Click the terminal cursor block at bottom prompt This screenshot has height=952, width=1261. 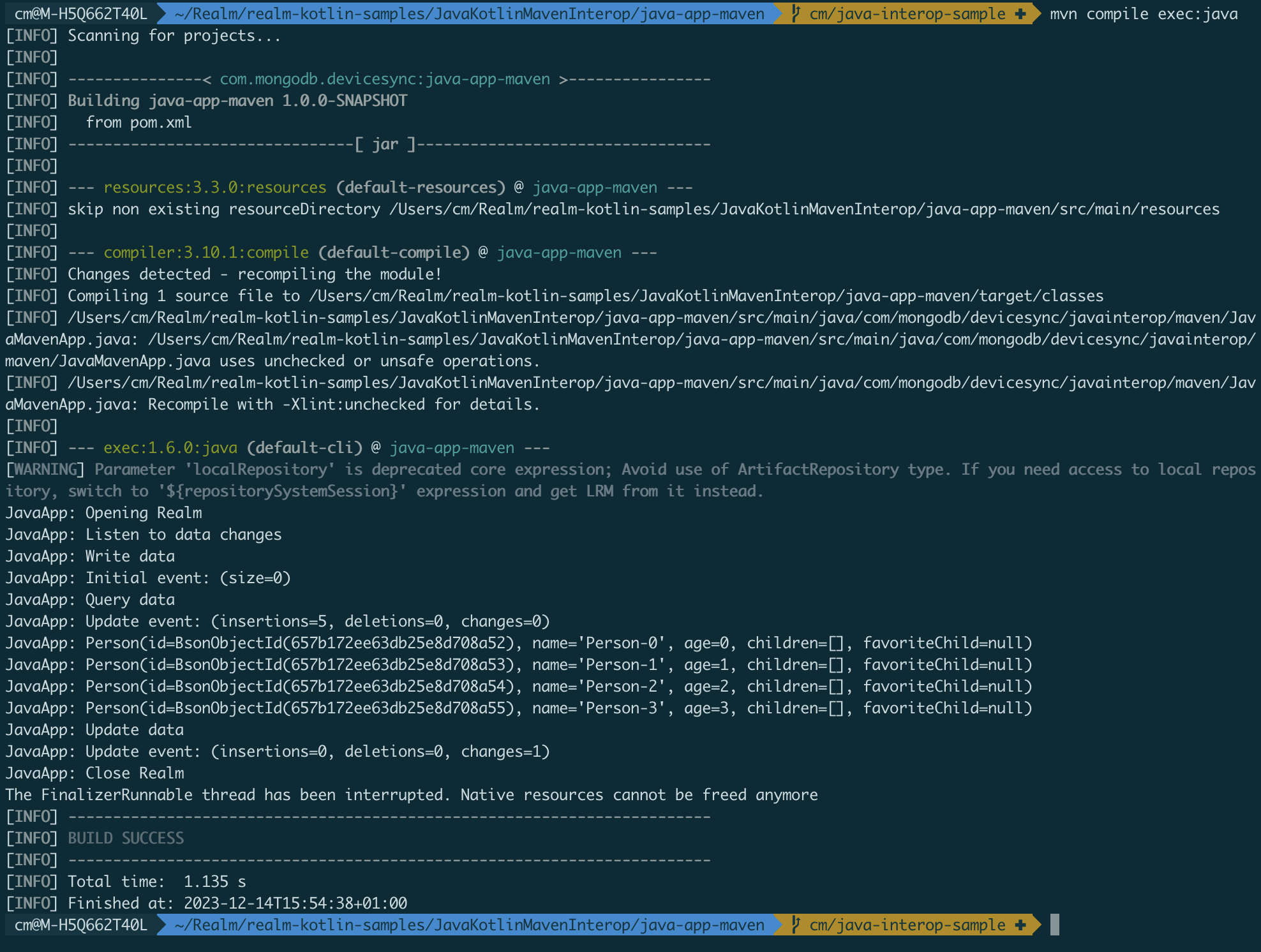tap(1054, 925)
